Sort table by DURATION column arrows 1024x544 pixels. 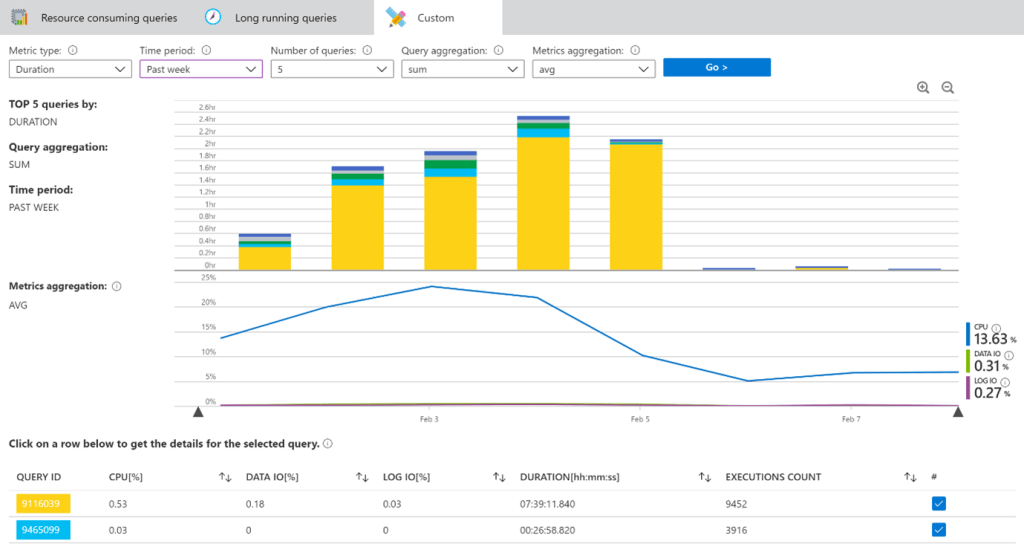click(x=705, y=477)
